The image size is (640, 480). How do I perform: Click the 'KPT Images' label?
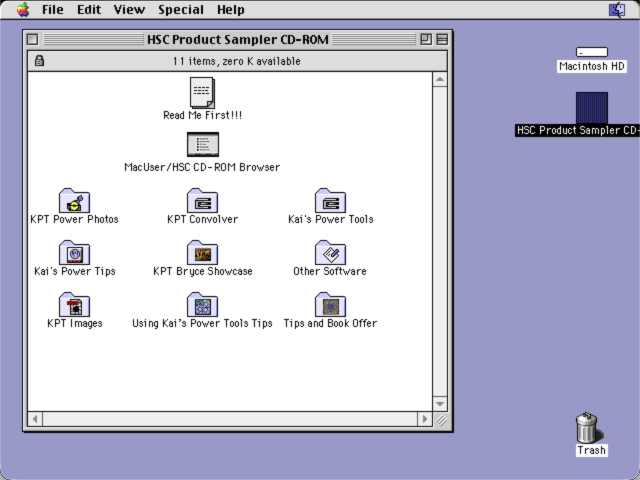(75, 323)
